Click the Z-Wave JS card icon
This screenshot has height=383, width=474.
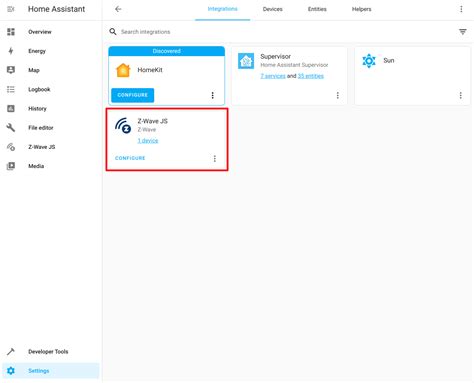(123, 125)
